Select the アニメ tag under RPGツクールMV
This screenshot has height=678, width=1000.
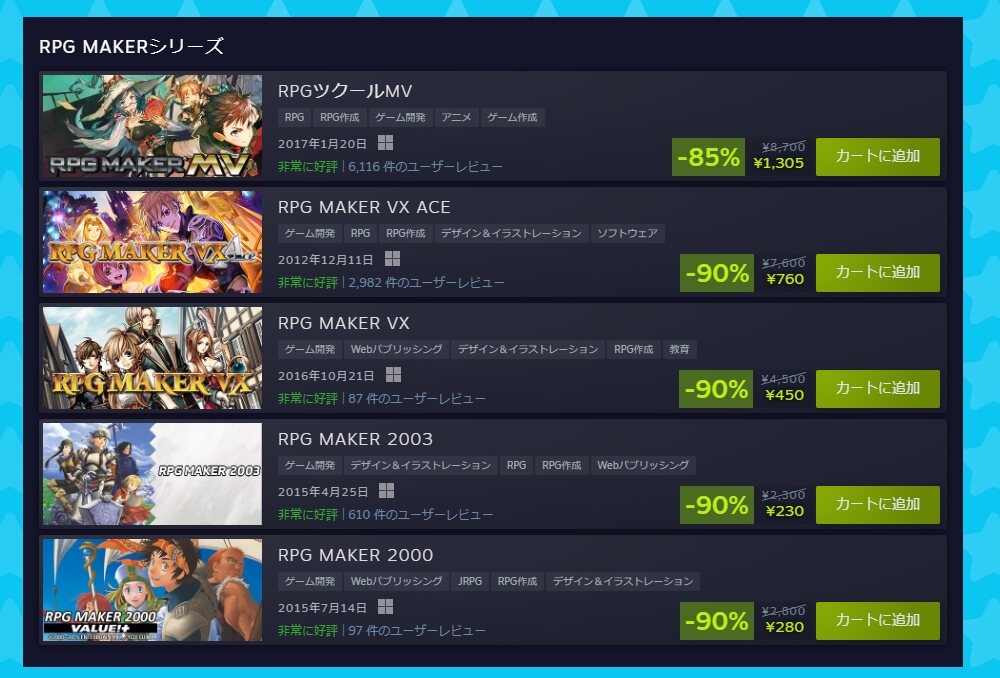(456, 117)
